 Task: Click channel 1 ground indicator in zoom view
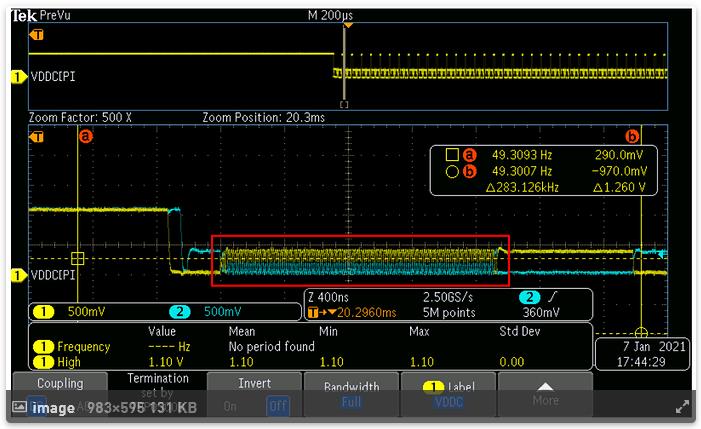pos(18,275)
